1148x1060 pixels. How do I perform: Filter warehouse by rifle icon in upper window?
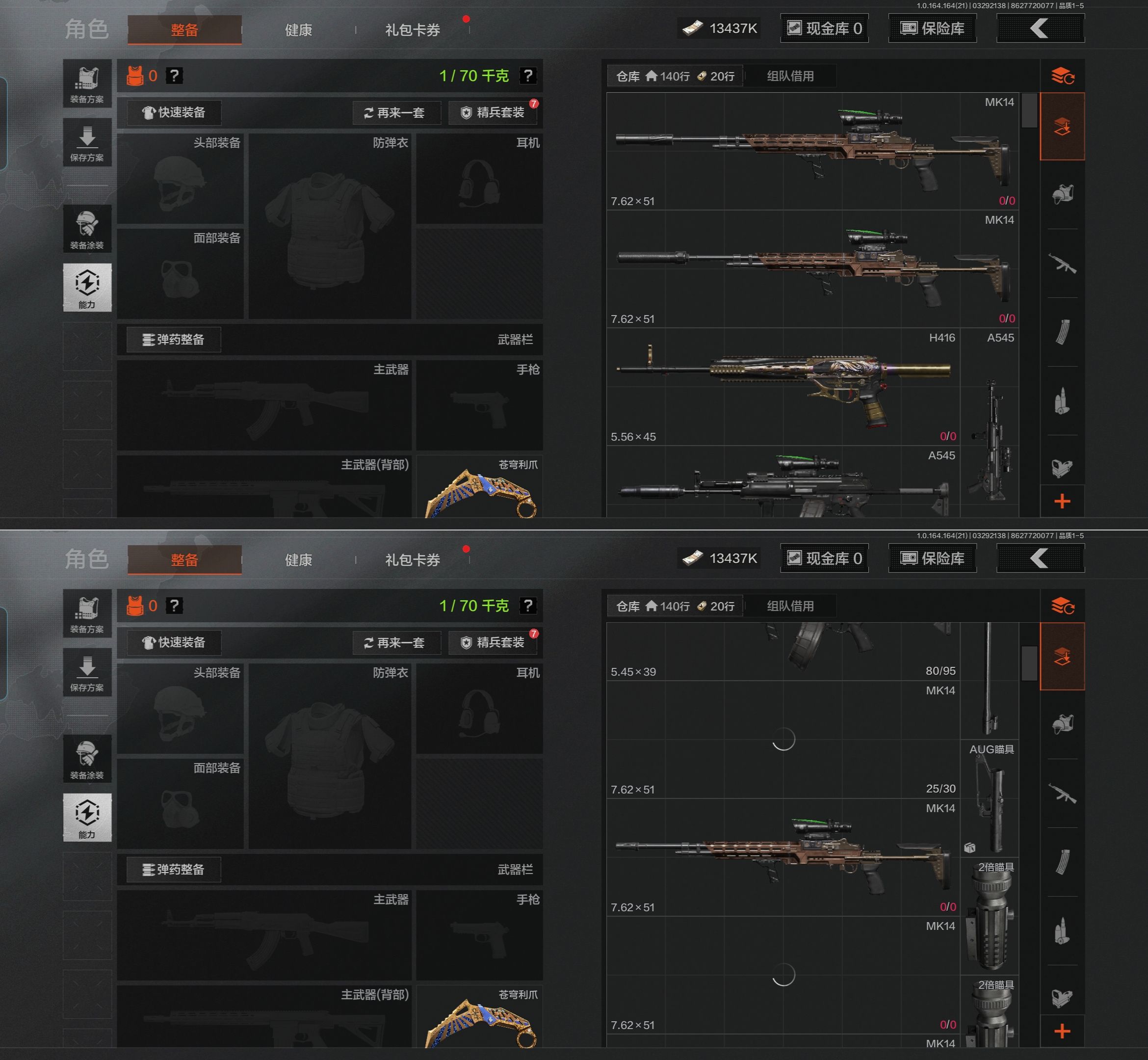click(1062, 263)
